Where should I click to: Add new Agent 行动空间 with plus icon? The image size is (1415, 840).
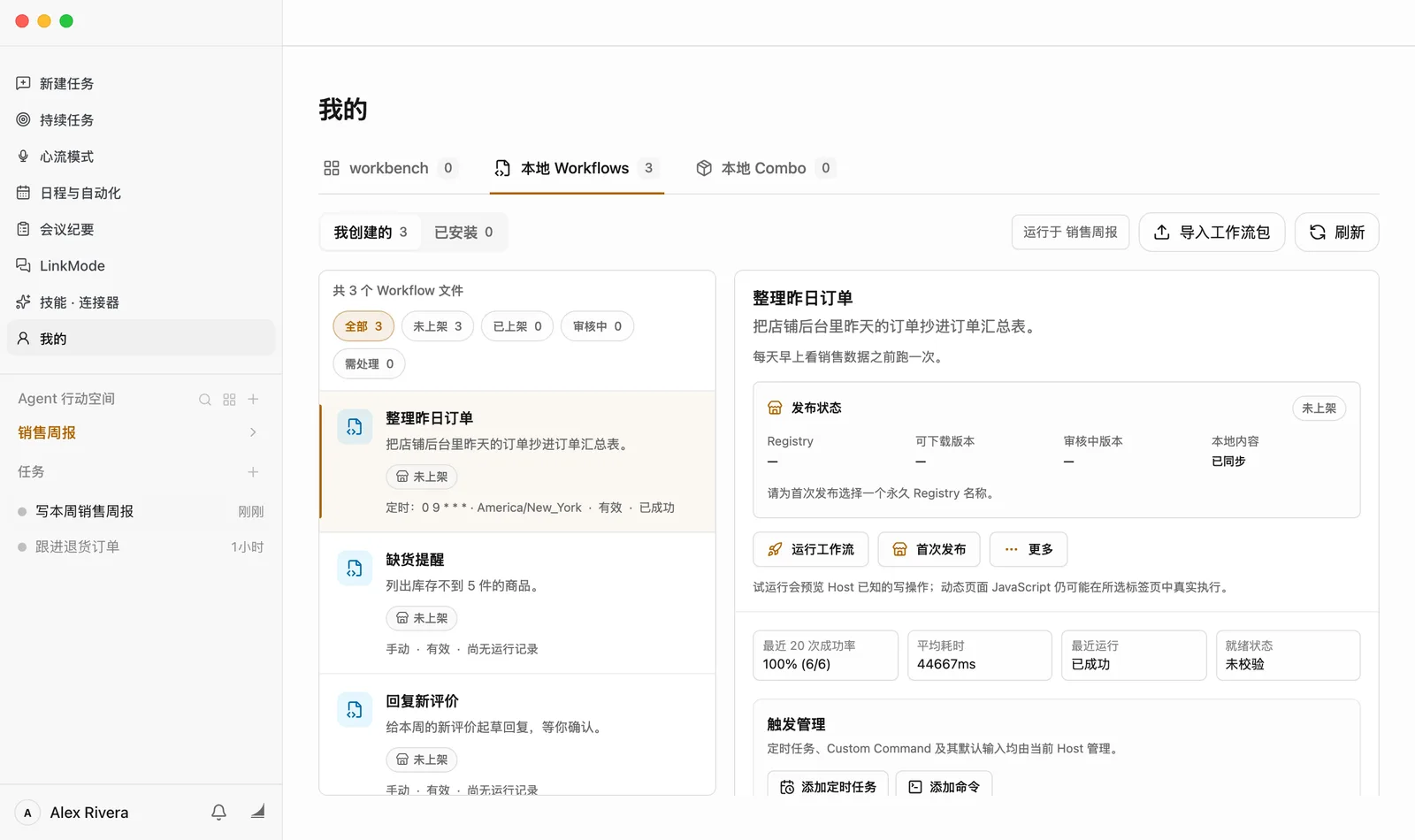253,399
